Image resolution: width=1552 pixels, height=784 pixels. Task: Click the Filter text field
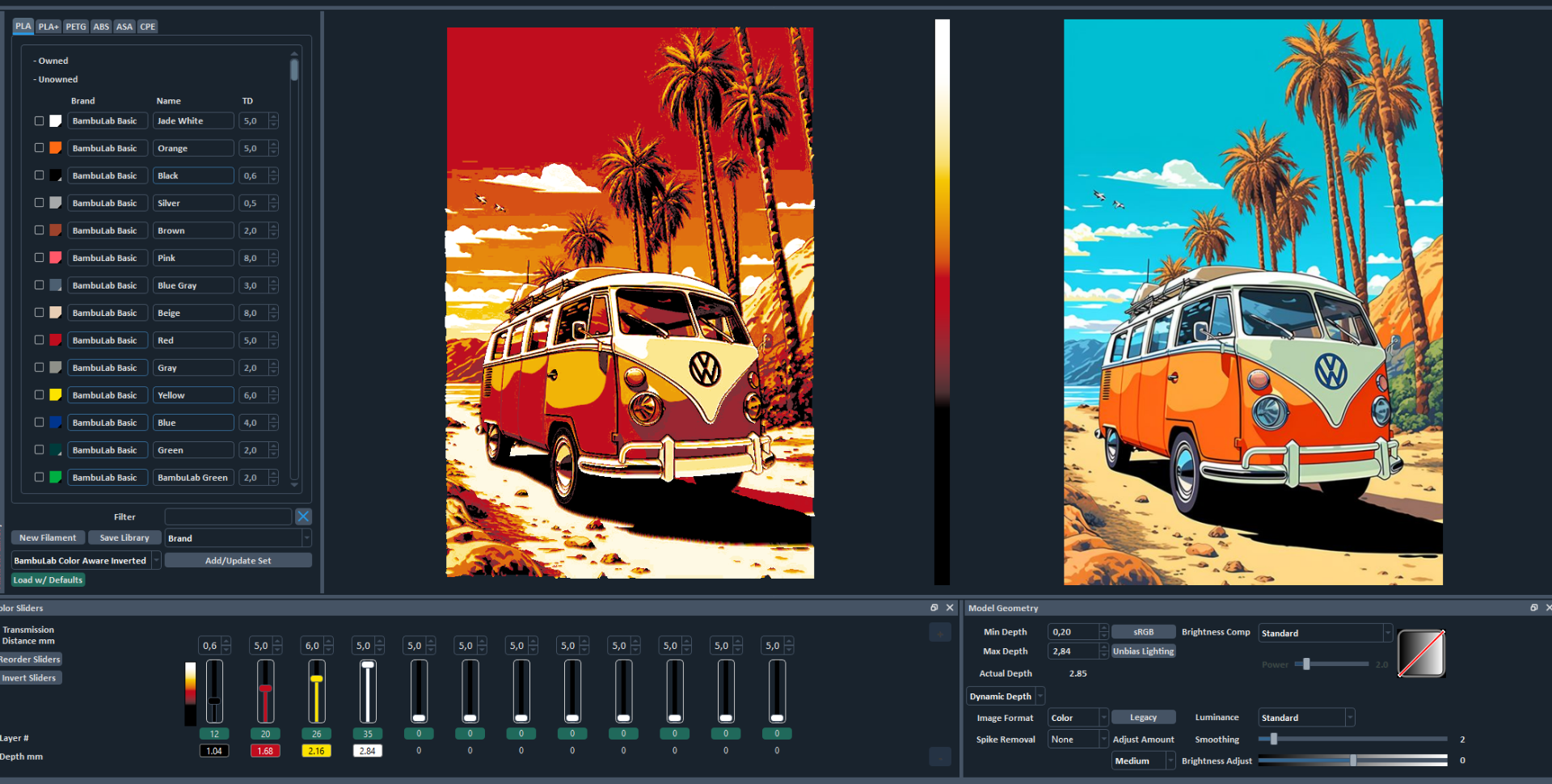[x=228, y=516]
